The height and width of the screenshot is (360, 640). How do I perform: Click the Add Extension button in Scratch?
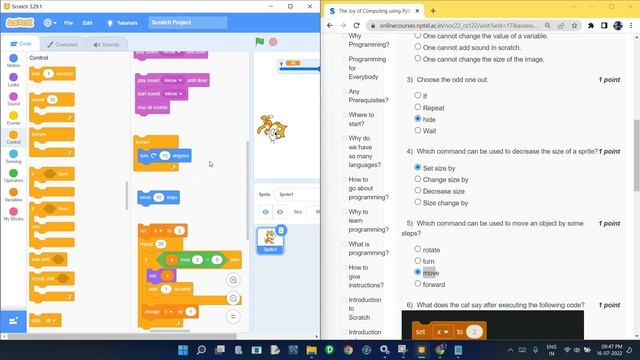[13, 321]
